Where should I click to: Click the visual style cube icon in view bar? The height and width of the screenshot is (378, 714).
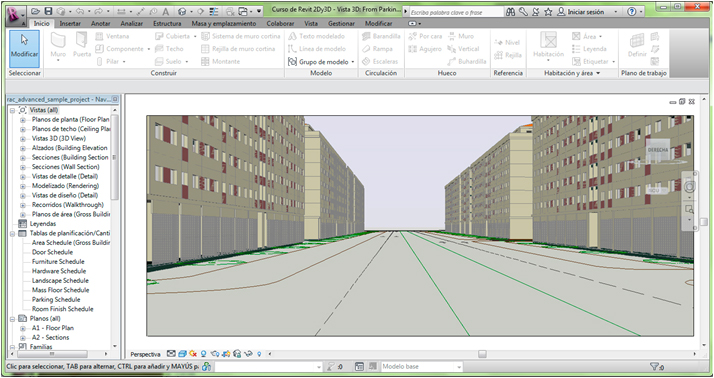point(182,354)
